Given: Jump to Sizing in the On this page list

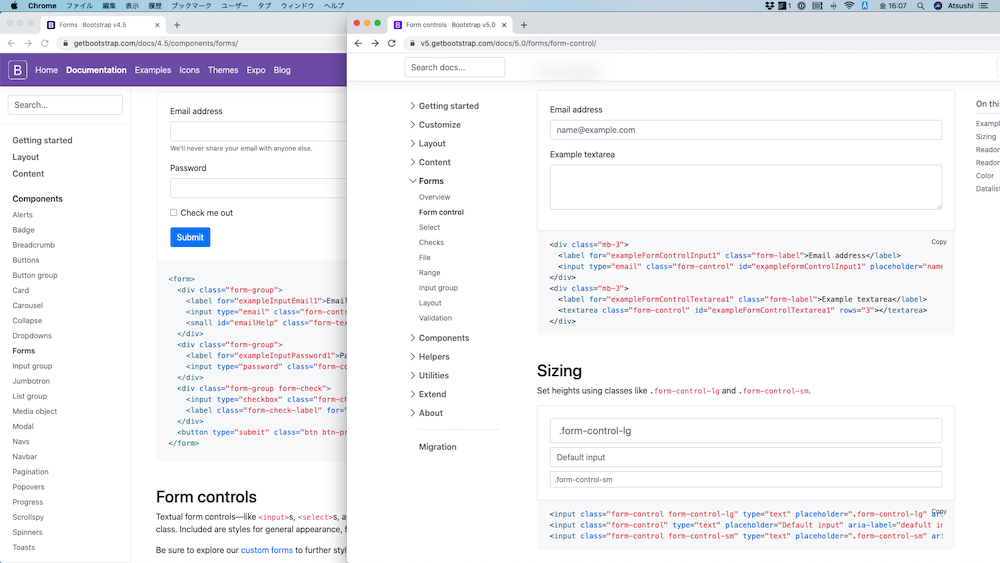Looking at the screenshot, I should 985,136.
